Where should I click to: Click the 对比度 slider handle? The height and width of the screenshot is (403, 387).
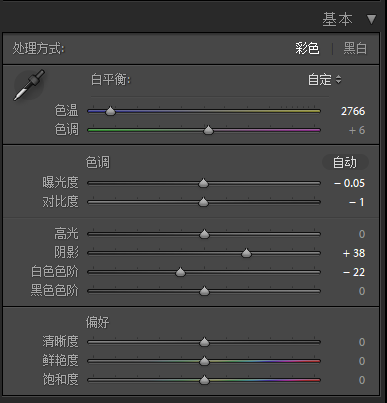(203, 202)
